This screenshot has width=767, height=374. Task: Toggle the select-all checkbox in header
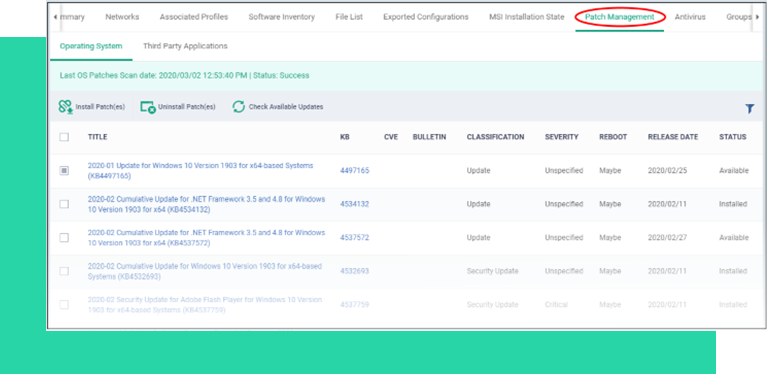pos(64,137)
